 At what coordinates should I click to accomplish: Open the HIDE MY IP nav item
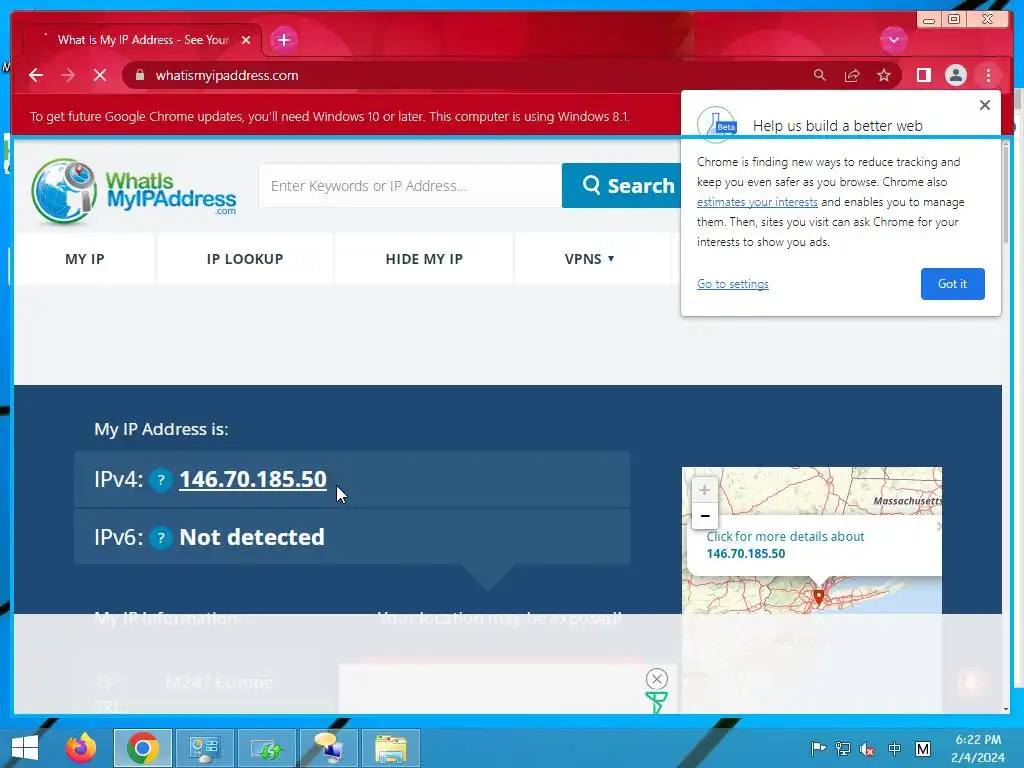click(424, 259)
